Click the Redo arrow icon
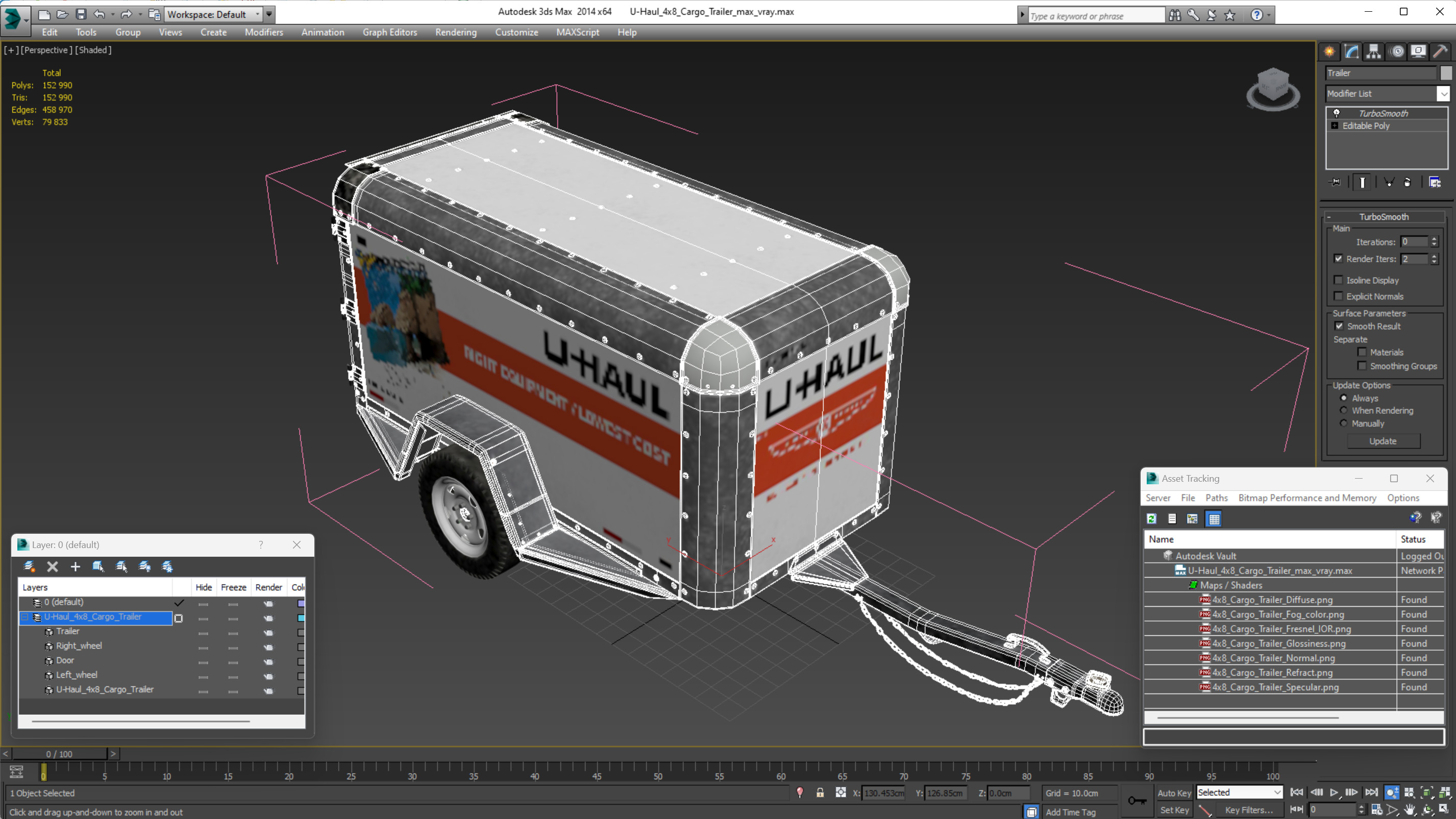 point(126,14)
